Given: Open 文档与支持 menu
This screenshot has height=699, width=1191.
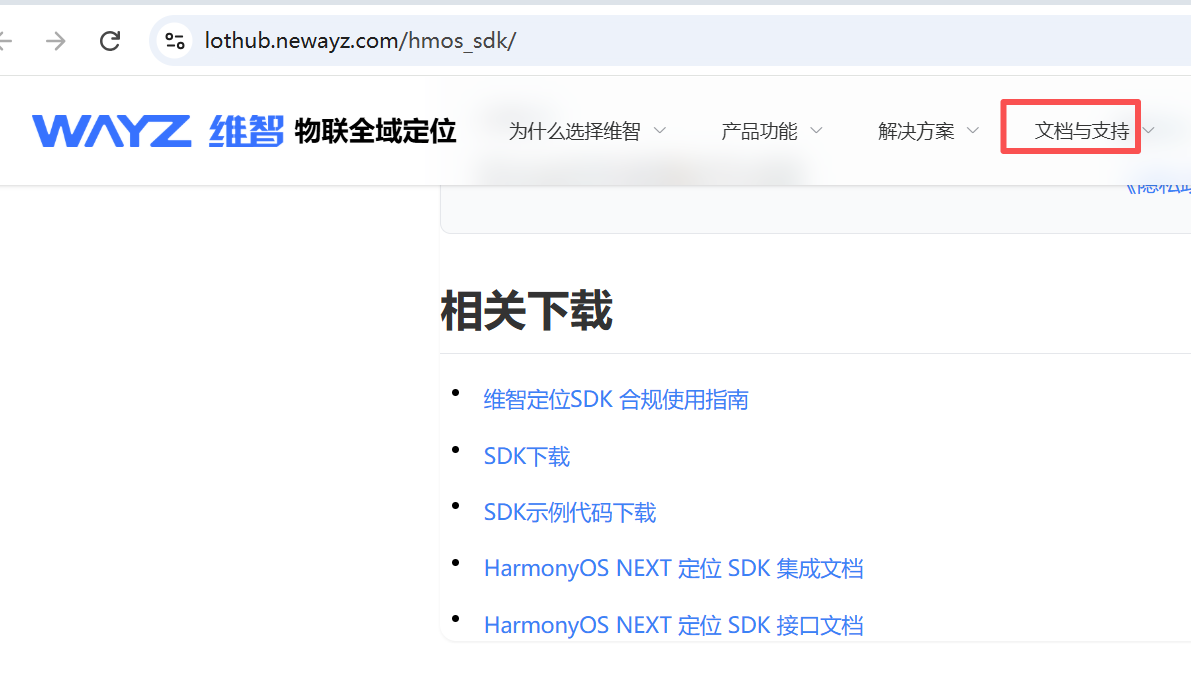Looking at the screenshot, I should point(1082,131).
